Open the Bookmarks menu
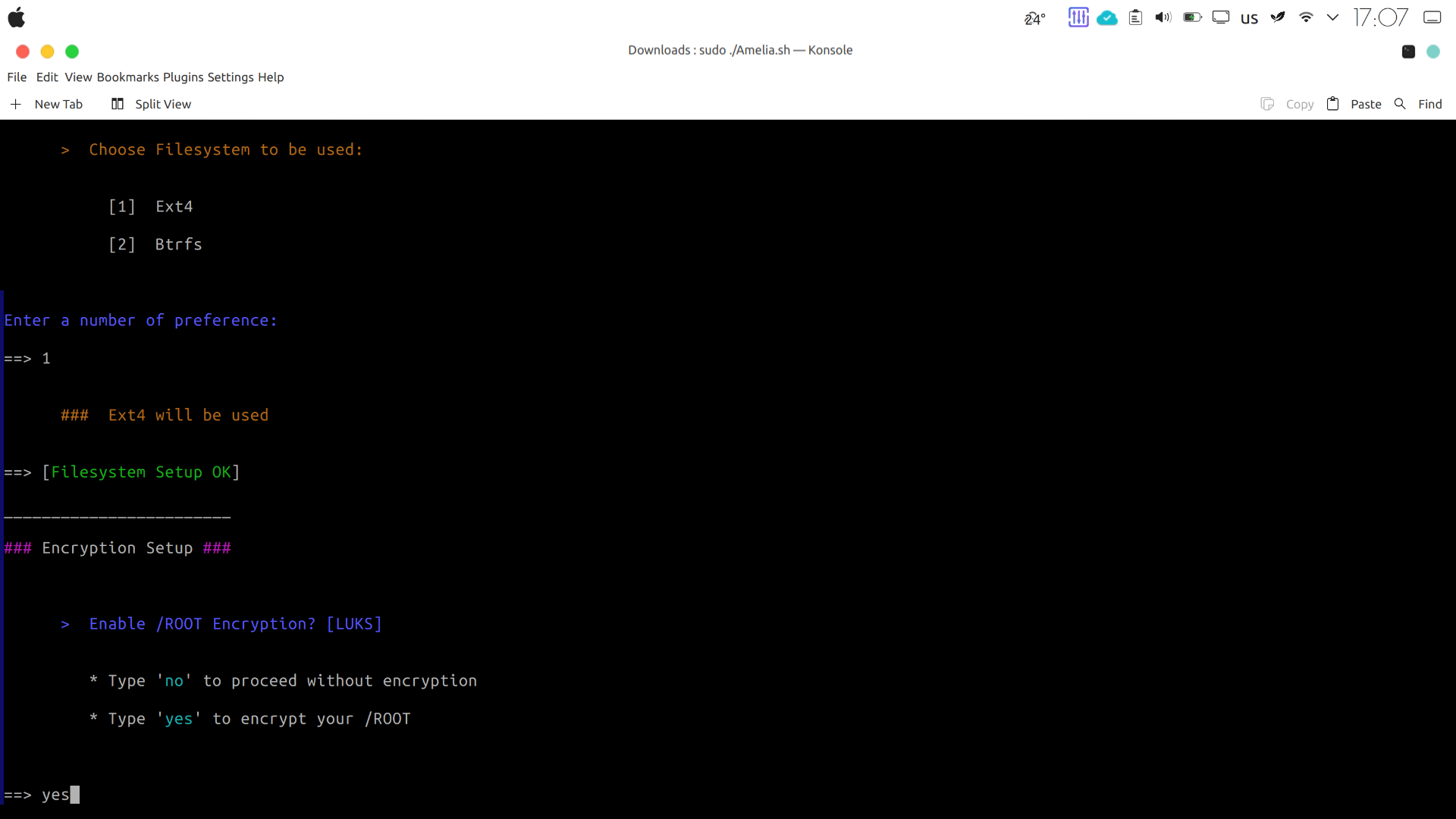The width and height of the screenshot is (1456, 819). 127,77
